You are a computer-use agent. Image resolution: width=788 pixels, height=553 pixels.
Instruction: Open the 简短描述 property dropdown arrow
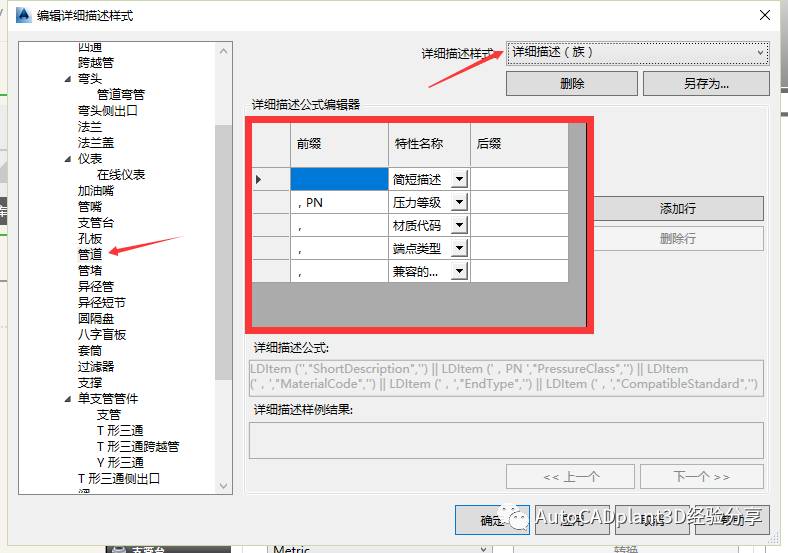click(459, 179)
